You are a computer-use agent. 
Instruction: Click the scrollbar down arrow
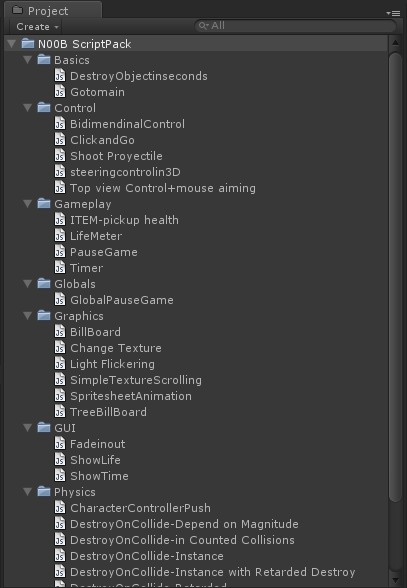(x=395, y=580)
